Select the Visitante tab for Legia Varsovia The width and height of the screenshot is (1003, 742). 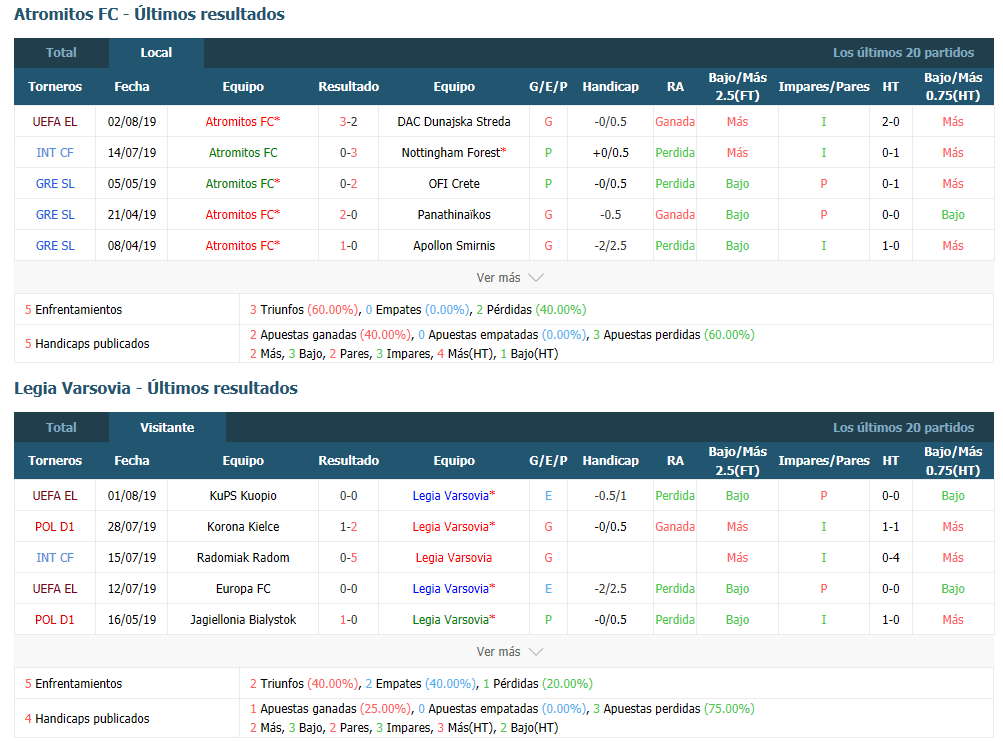[167, 427]
